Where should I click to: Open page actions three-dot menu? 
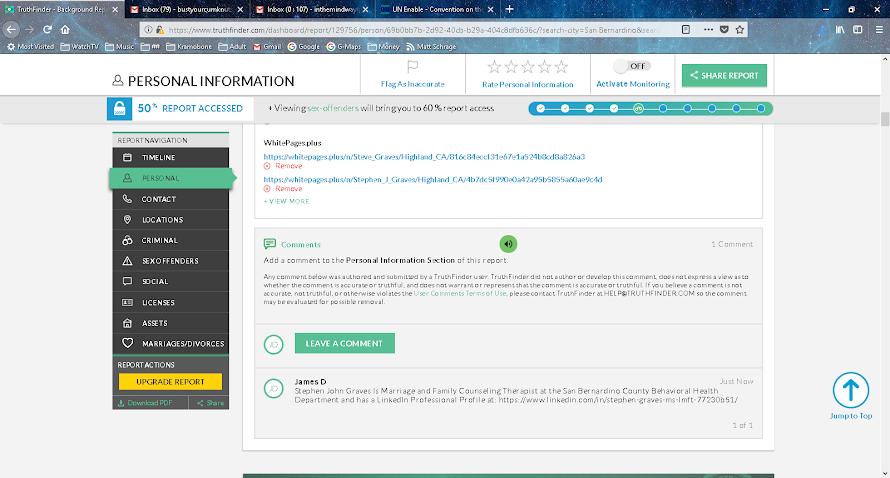tap(708, 30)
